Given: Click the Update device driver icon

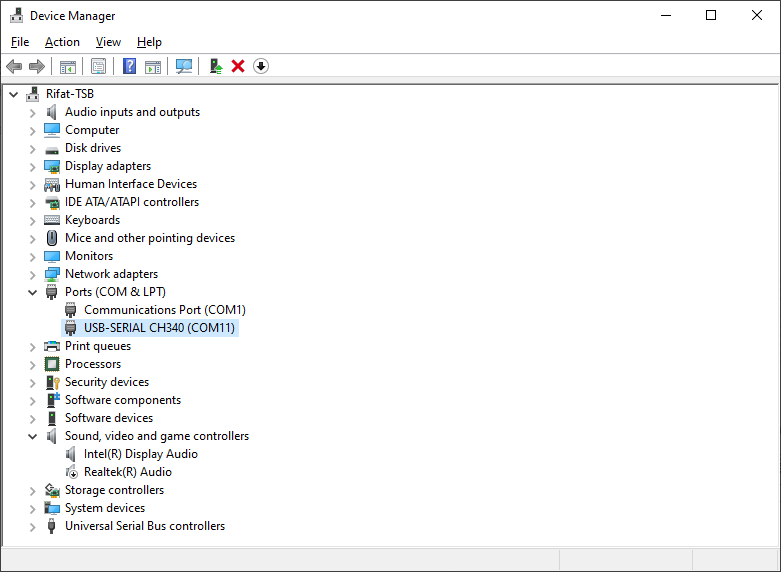Looking at the screenshot, I should (x=215, y=66).
